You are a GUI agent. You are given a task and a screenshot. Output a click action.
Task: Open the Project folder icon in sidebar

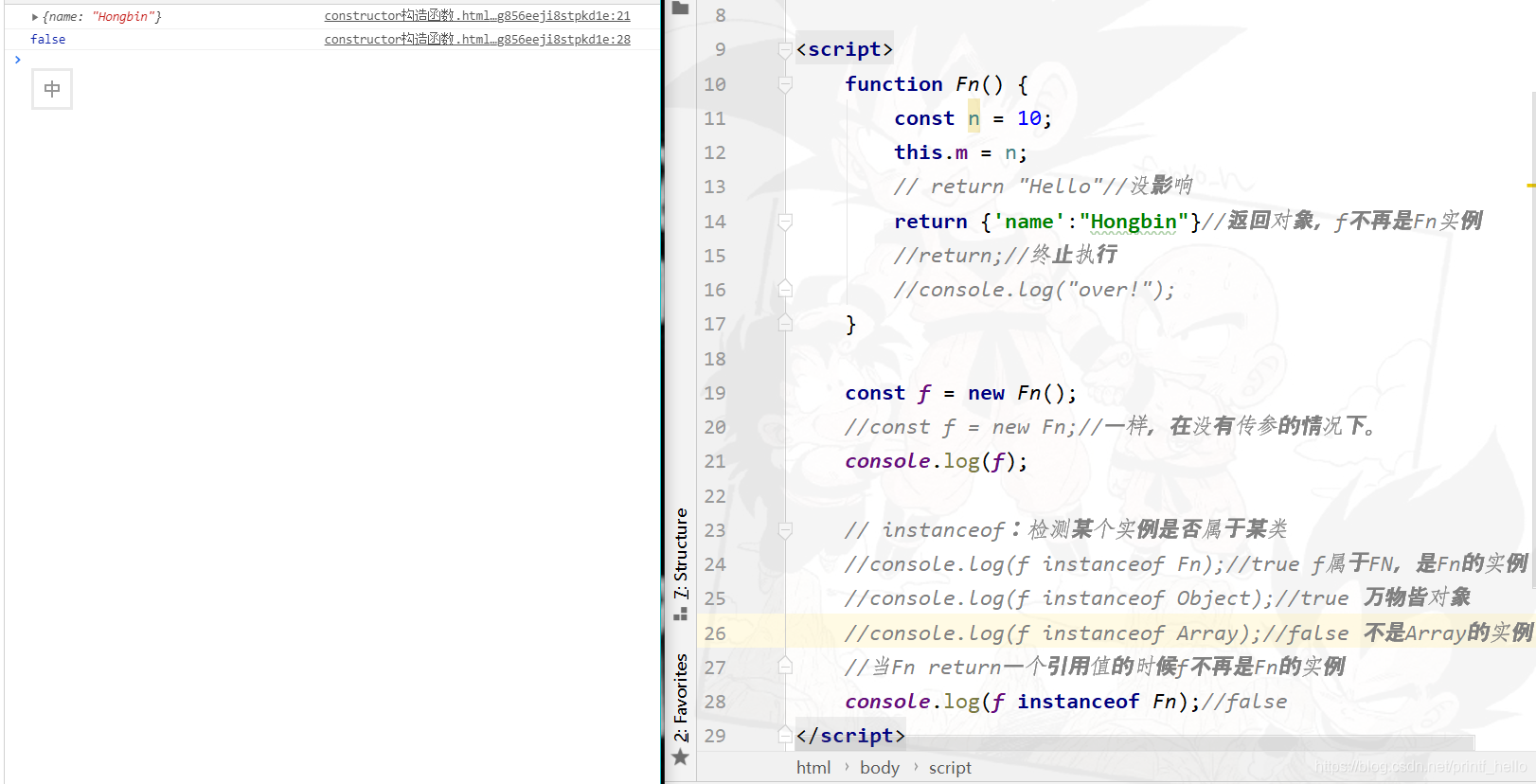[x=680, y=9]
